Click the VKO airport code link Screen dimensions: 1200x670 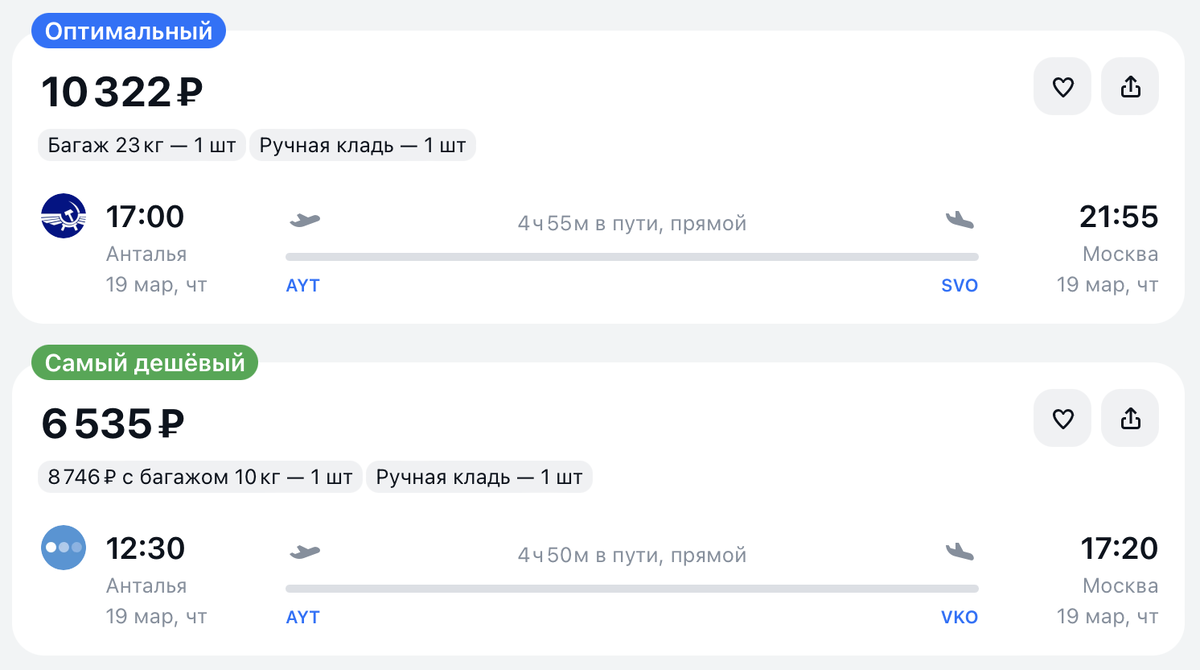959,617
